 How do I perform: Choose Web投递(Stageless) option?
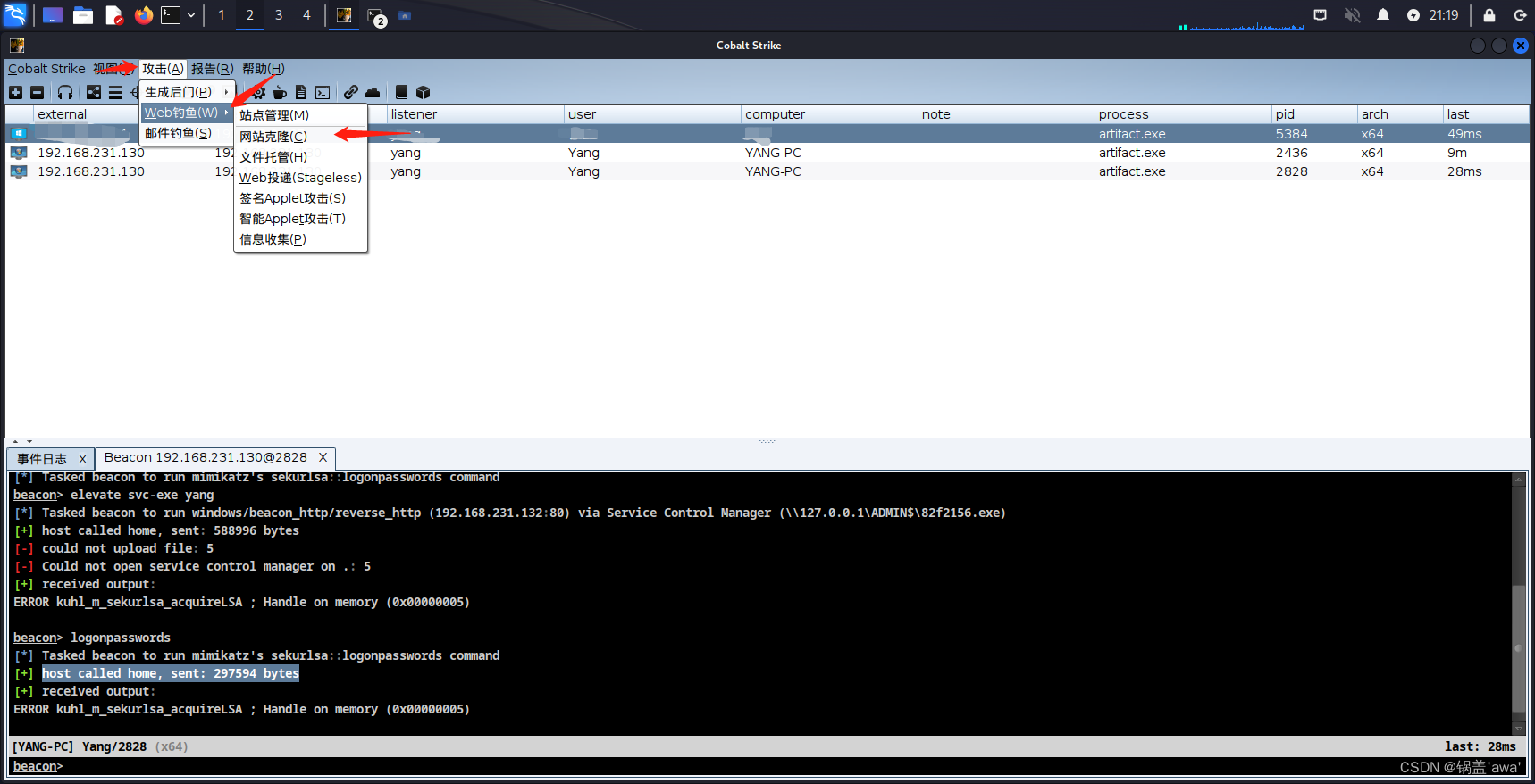[x=300, y=178]
